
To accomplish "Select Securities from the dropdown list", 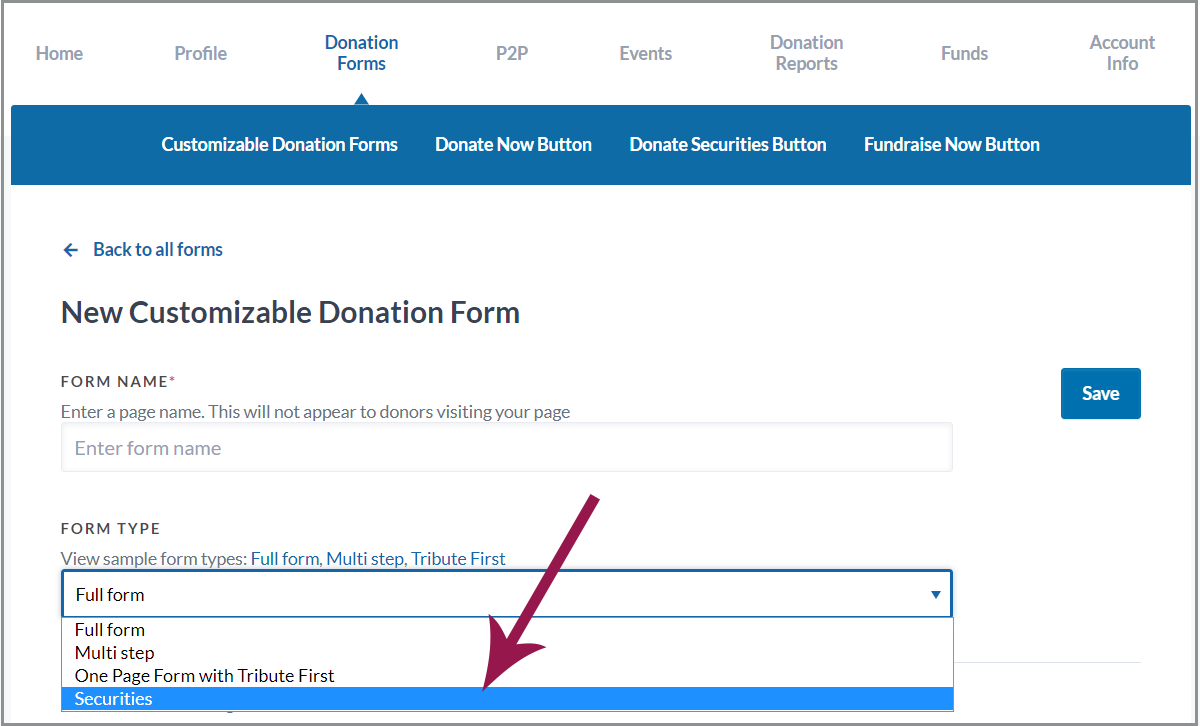I will tap(114, 699).
